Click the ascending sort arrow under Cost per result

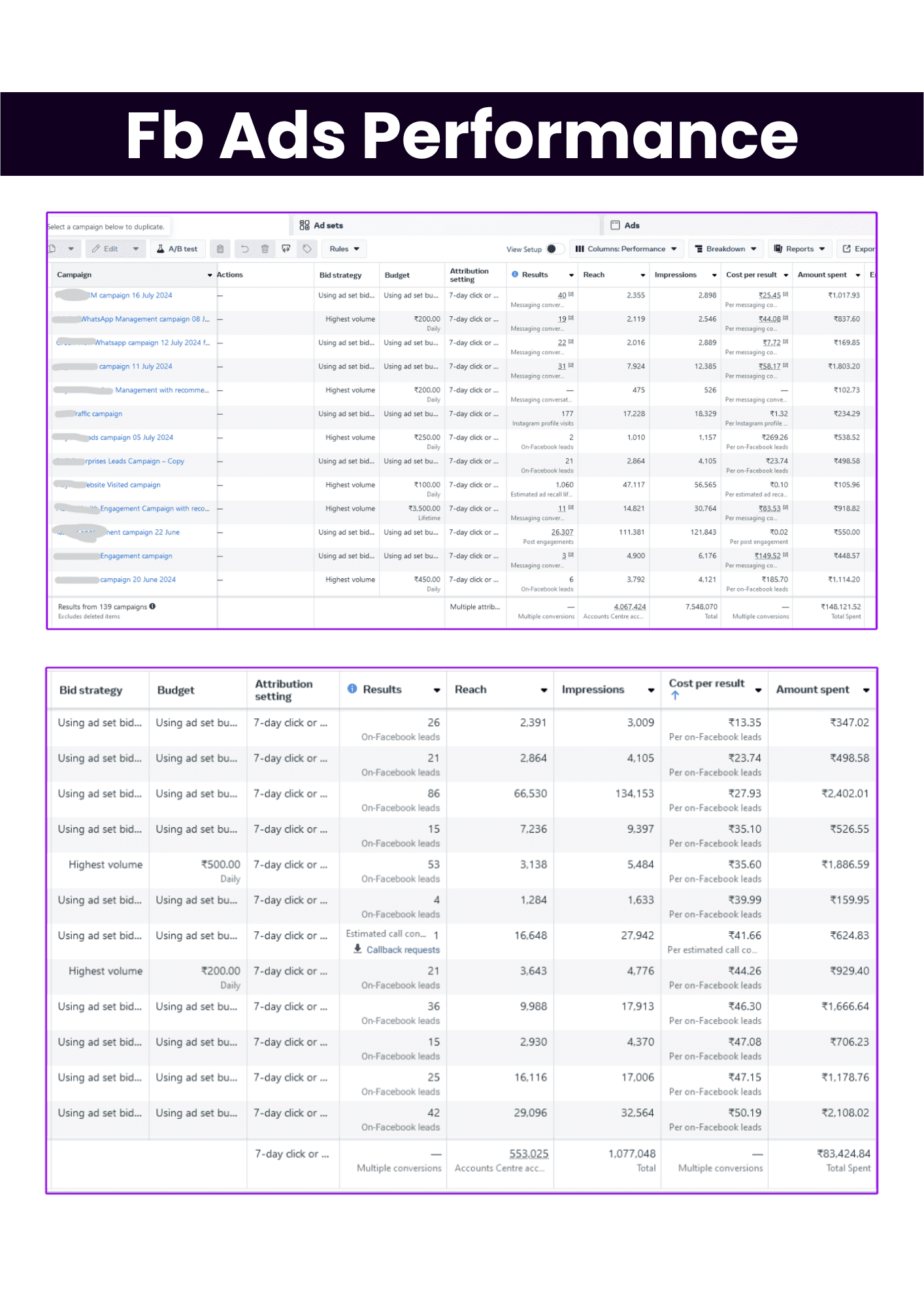tap(675, 696)
